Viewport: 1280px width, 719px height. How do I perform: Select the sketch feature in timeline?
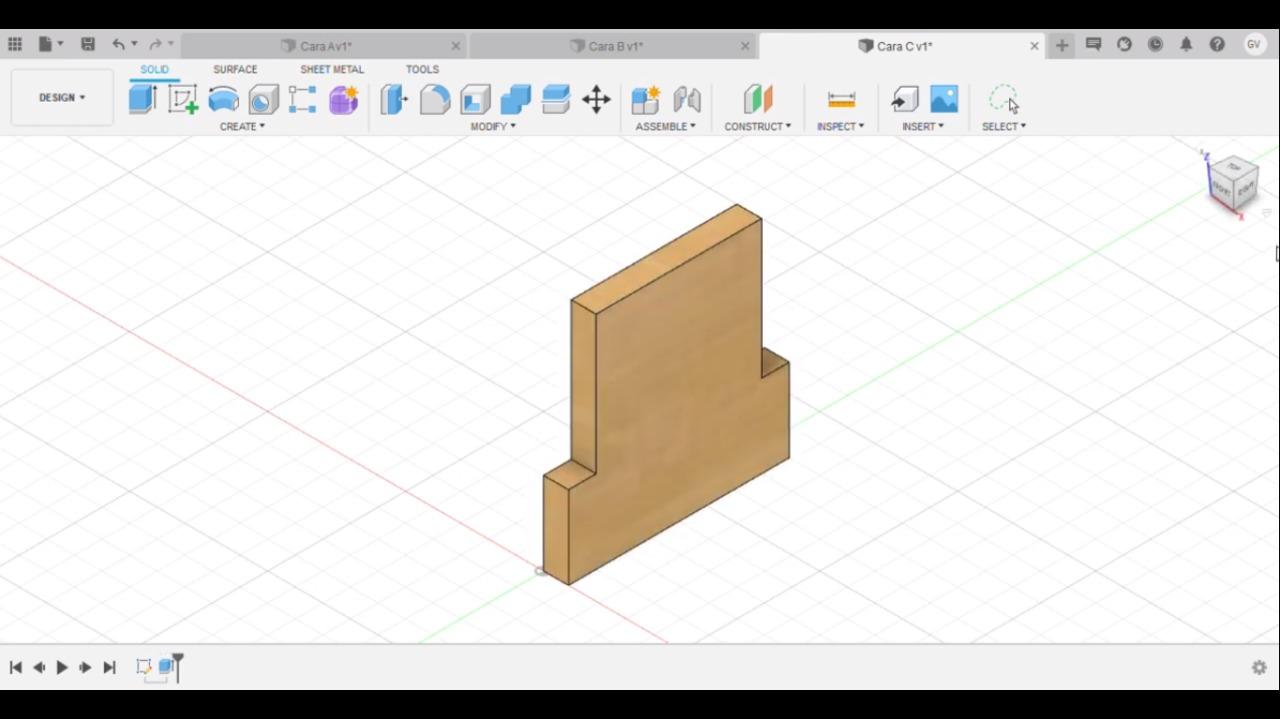click(x=144, y=666)
